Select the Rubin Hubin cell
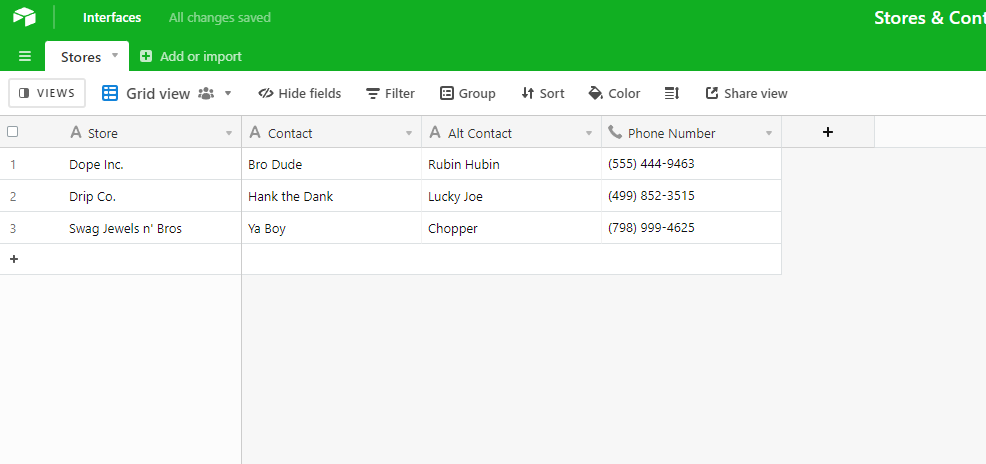Screen dimensions: 986x464 click(x=511, y=164)
